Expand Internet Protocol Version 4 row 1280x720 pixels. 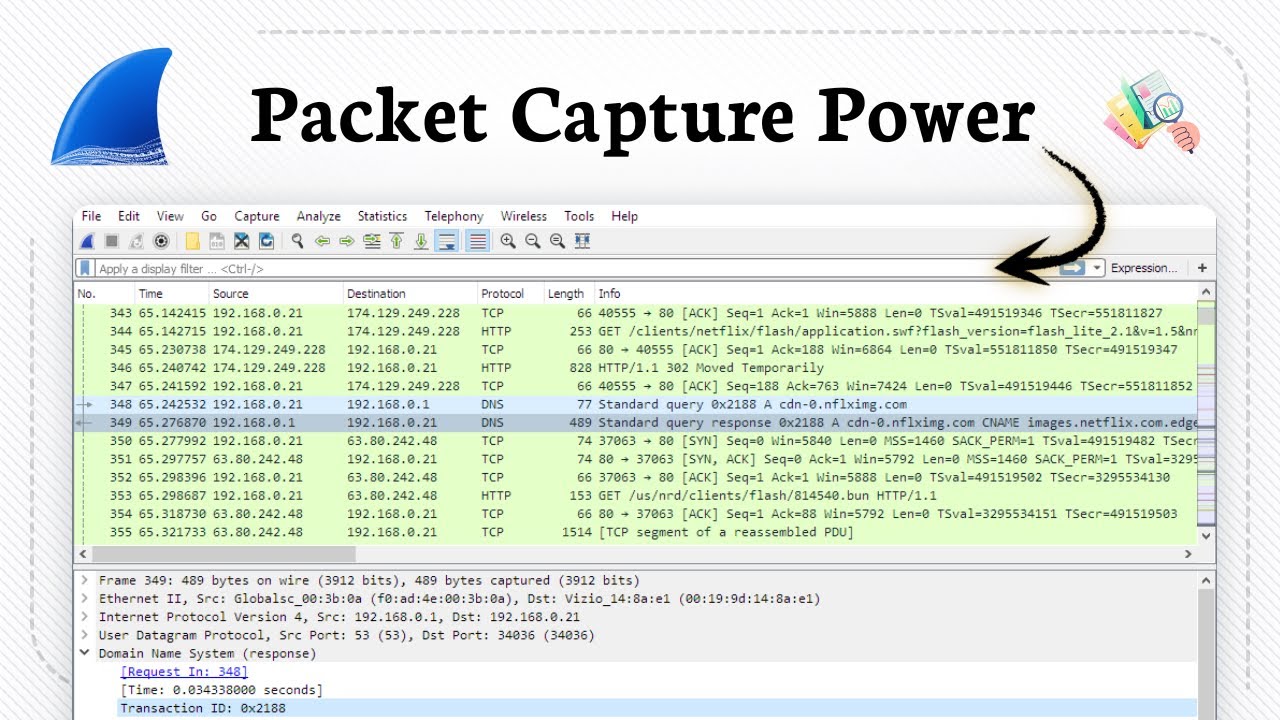click(x=85, y=617)
